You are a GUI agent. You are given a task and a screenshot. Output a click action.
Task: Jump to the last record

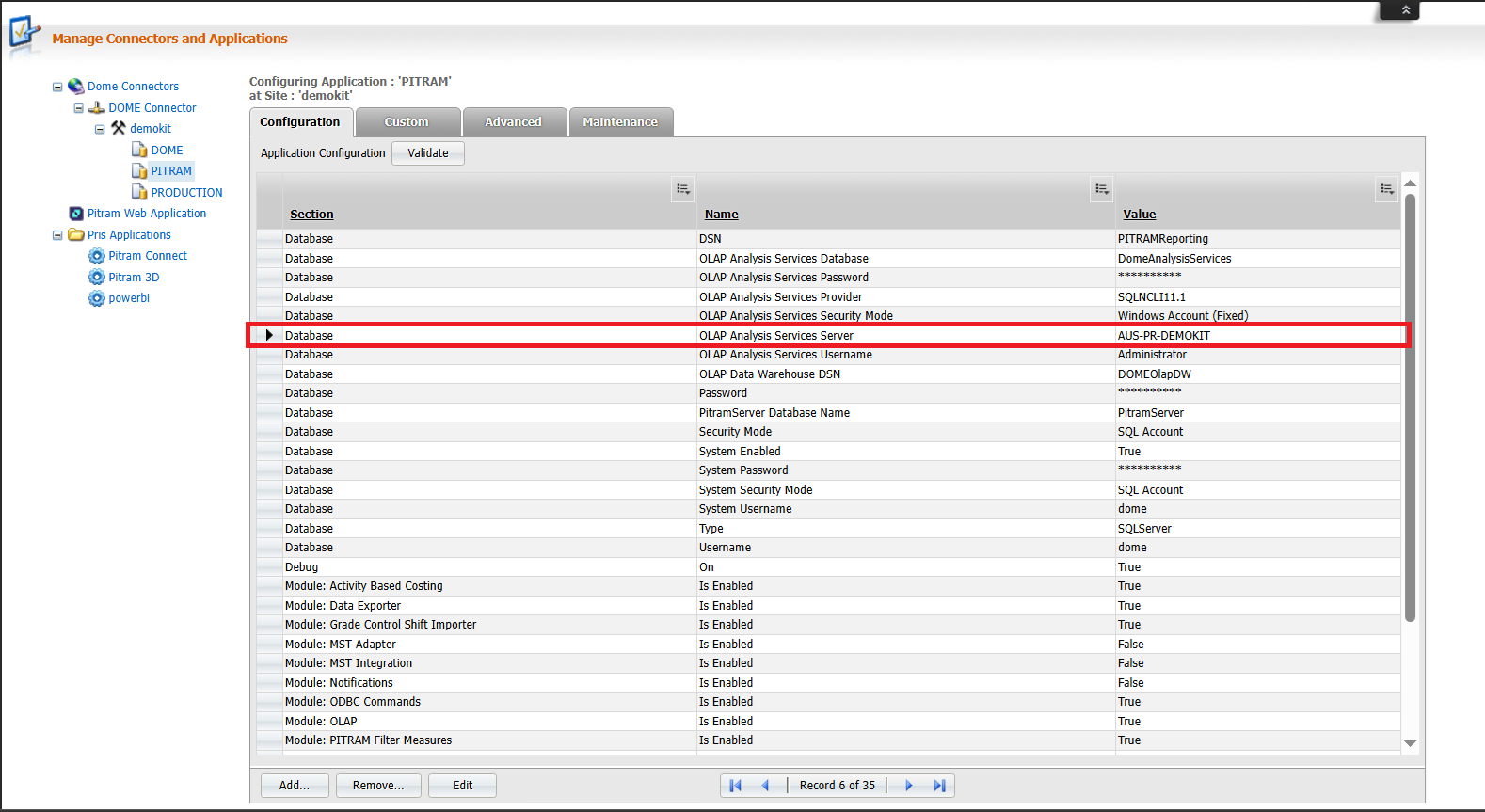coord(939,786)
